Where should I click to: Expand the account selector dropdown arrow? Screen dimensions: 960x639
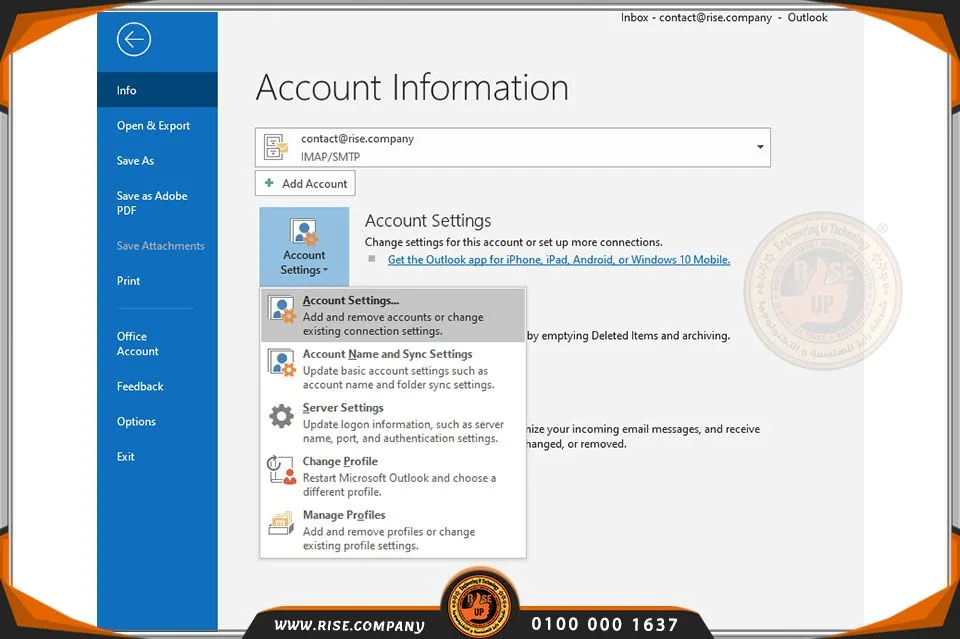click(760, 147)
